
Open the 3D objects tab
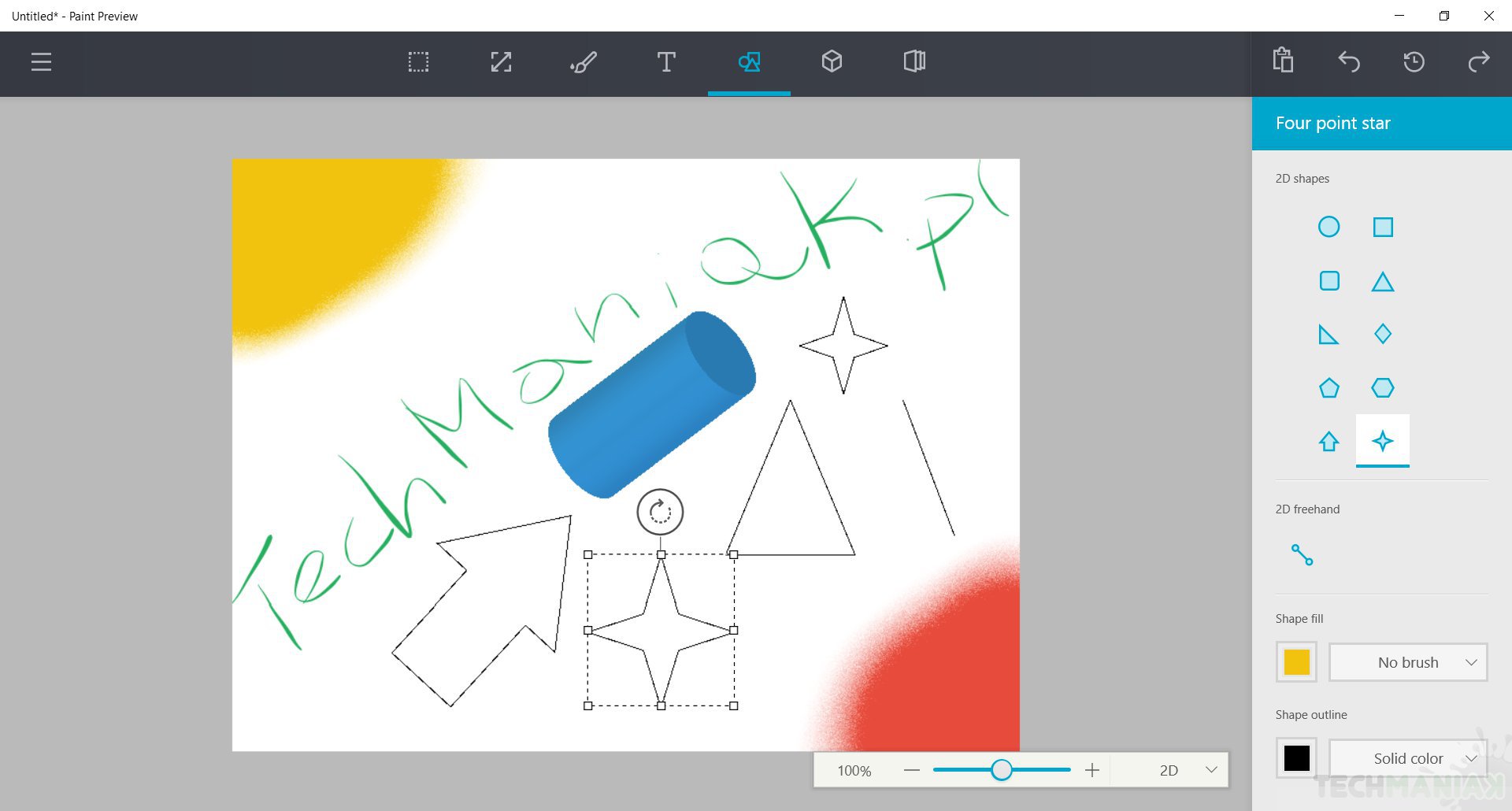click(x=832, y=61)
